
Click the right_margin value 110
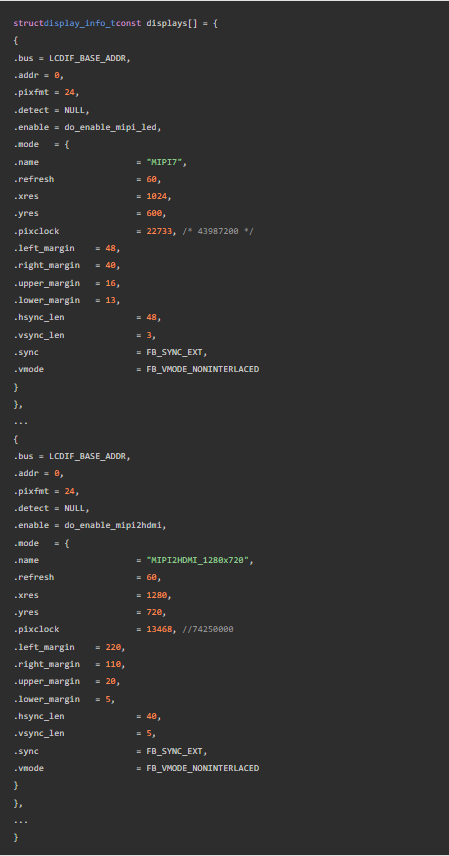point(113,664)
